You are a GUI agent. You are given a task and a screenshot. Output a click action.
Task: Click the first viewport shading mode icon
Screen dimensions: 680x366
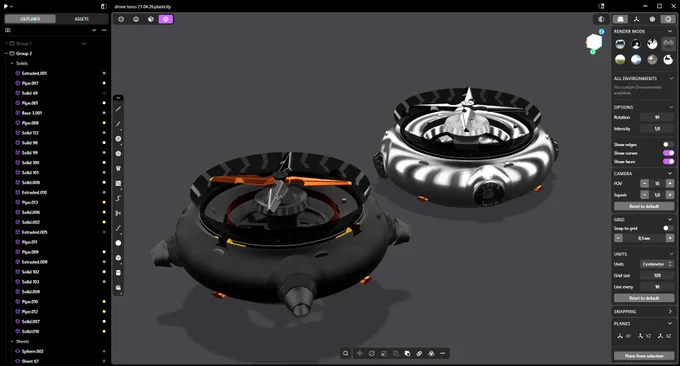(x=121, y=19)
